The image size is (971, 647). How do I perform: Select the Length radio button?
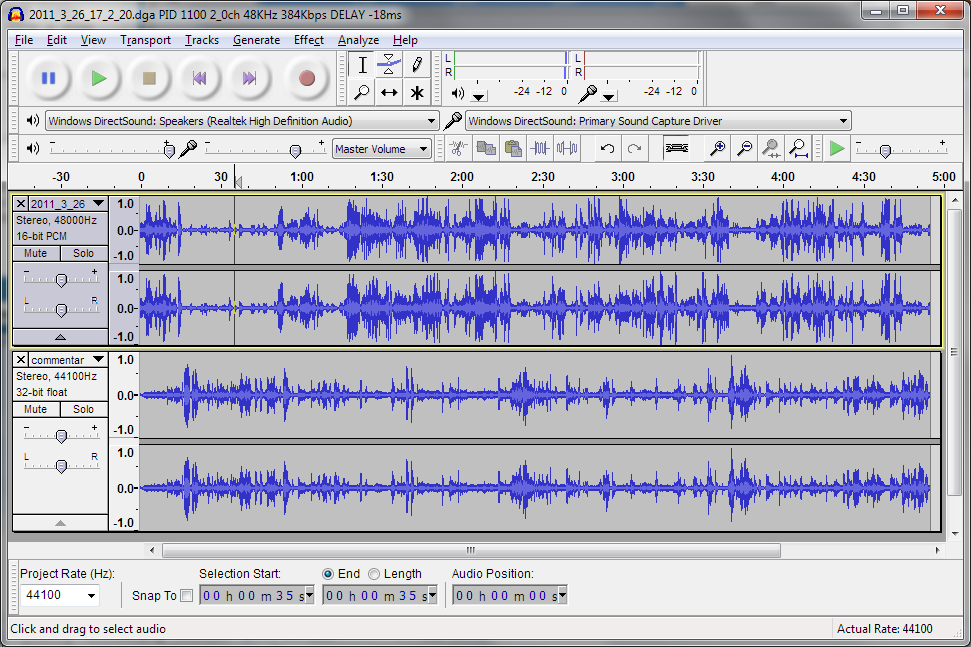coord(374,574)
